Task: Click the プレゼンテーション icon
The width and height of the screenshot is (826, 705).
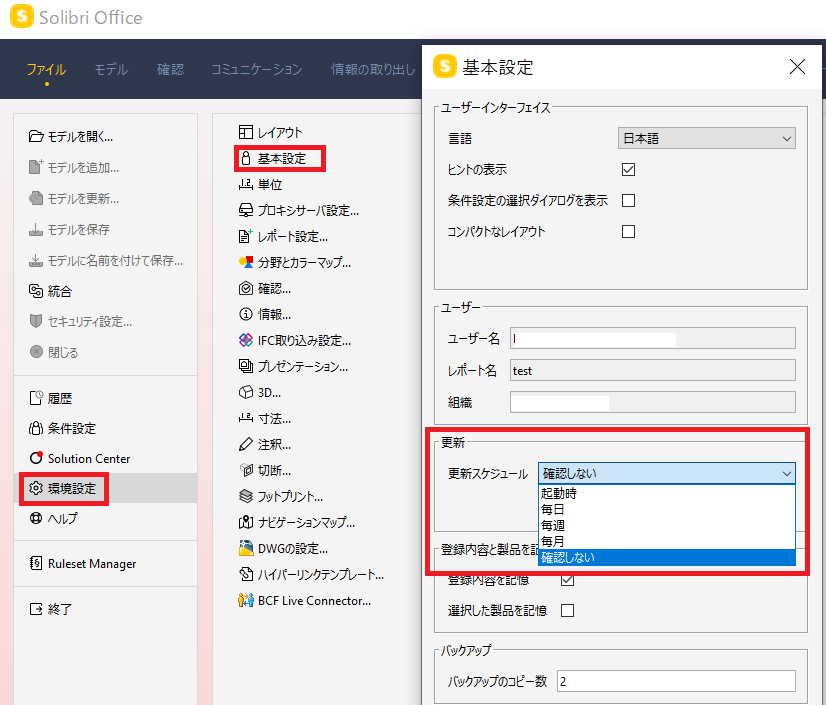Action: [245, 366]
